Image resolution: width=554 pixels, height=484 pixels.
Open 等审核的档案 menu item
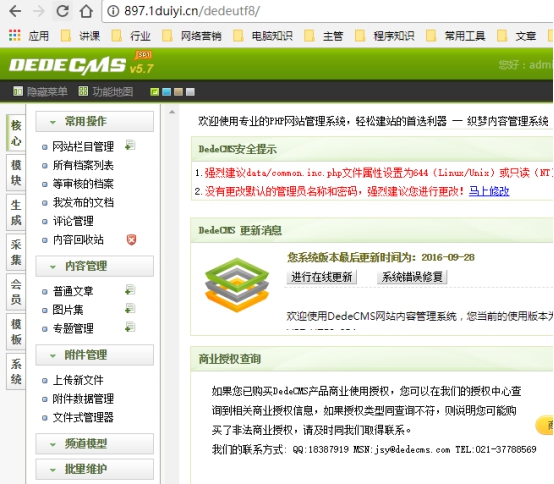tap(83, 184)
